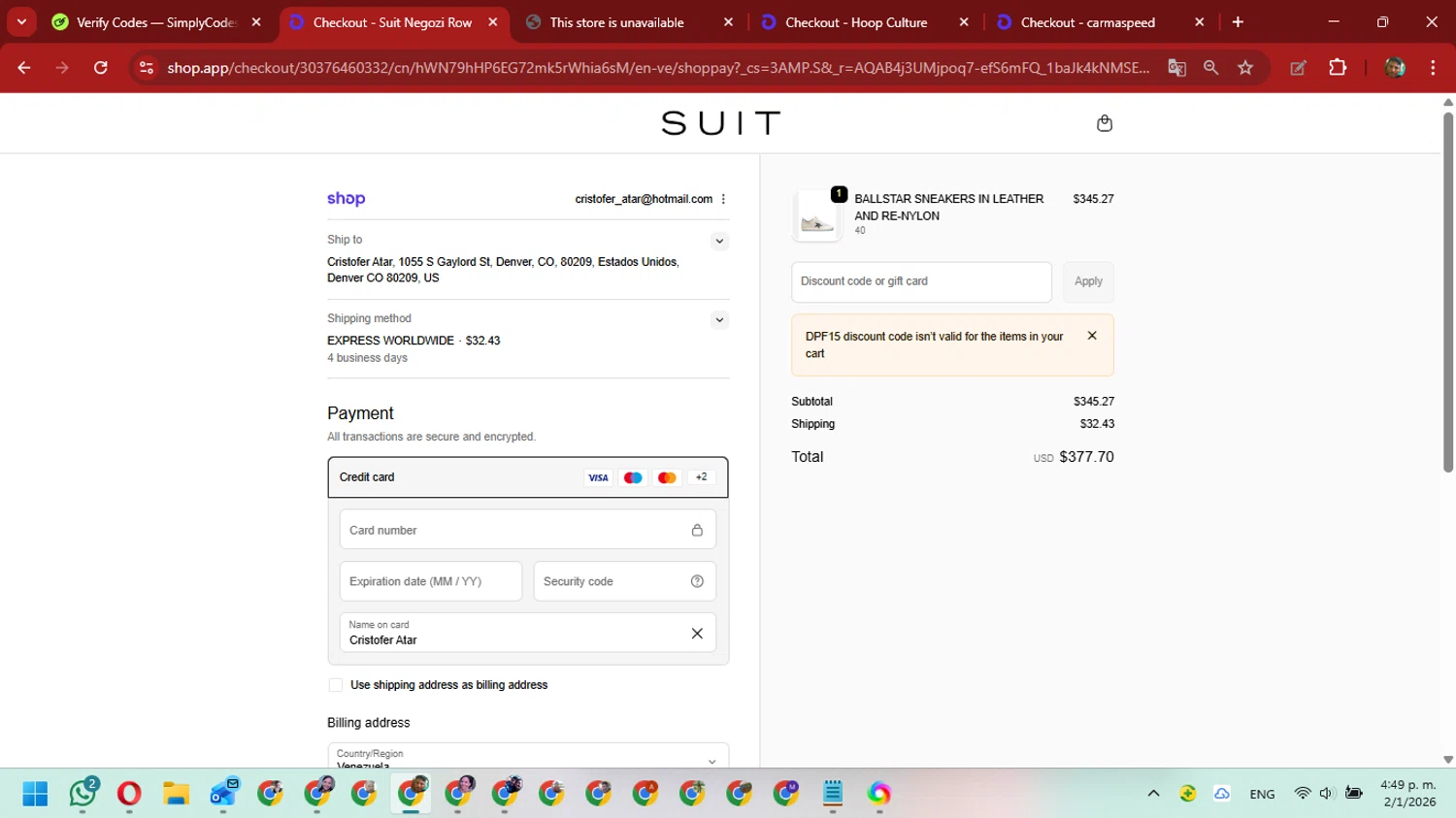
Task: Open Outlook from the taskbar
Action: click(x=223, y=794)
